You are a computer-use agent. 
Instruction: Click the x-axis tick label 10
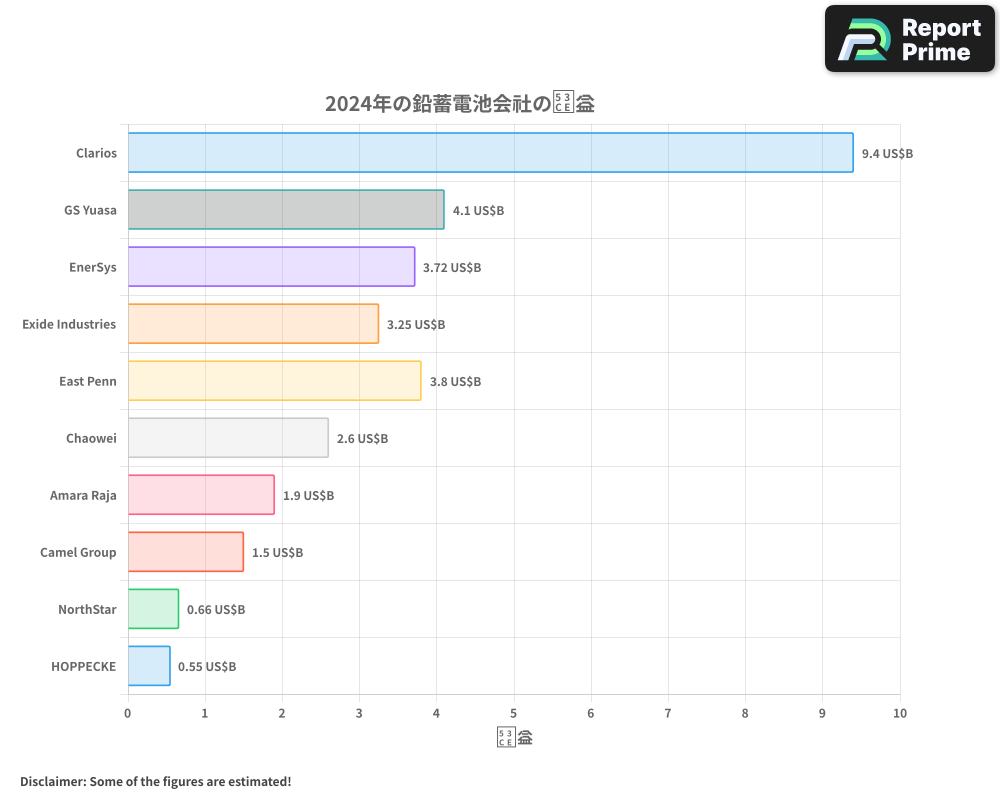[900, 713]
